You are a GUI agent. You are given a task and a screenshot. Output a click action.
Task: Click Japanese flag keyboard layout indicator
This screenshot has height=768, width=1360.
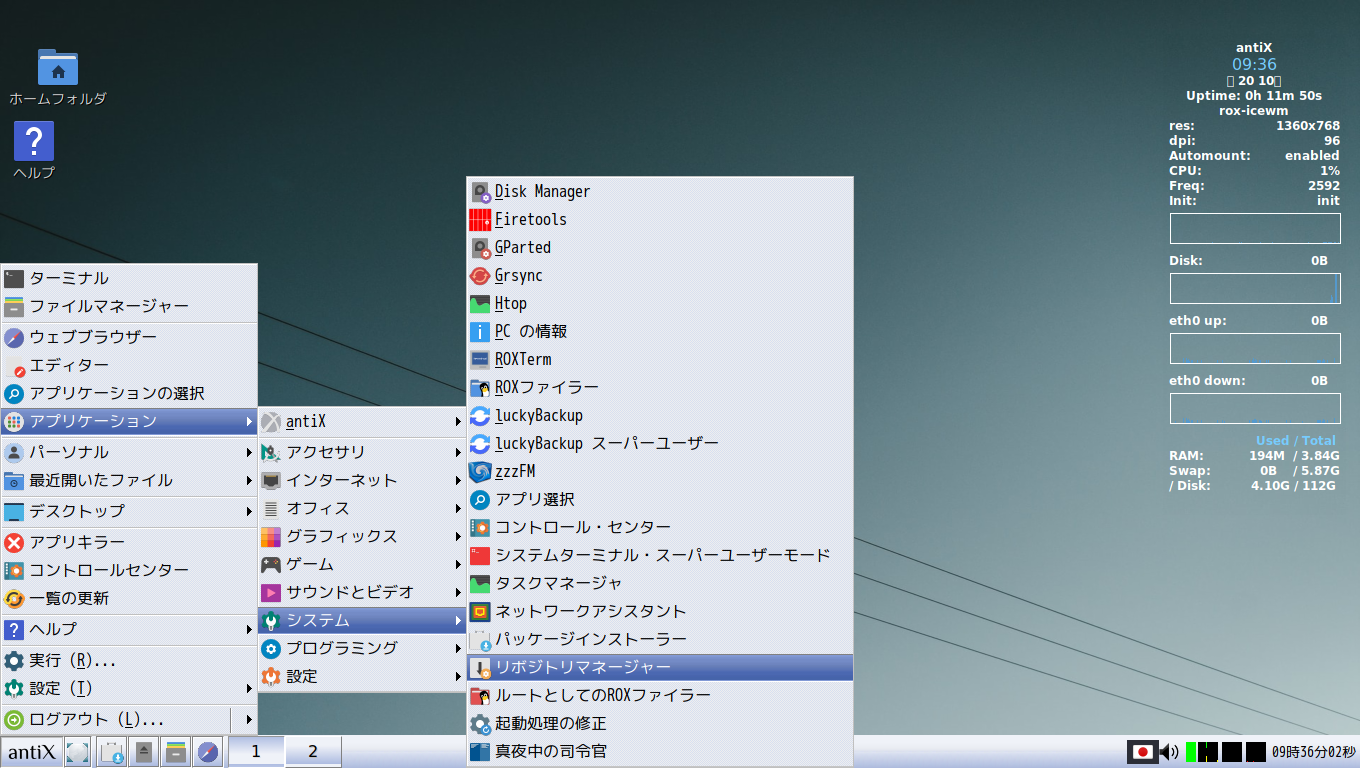[1142, 752]
